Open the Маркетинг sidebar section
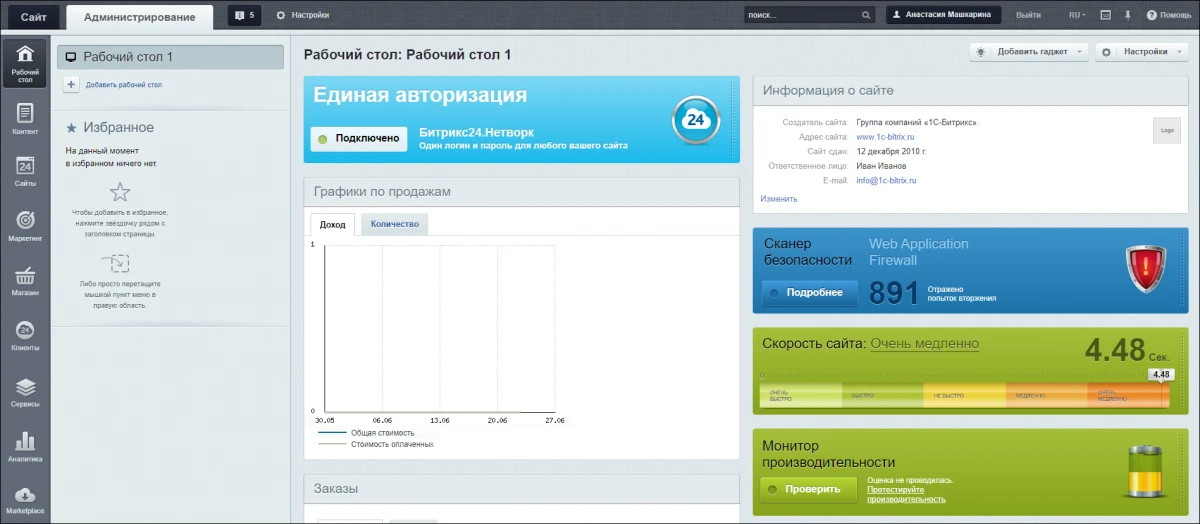Image resolution: width=1200 pixels, height=524 pixels. coord(25,226)
